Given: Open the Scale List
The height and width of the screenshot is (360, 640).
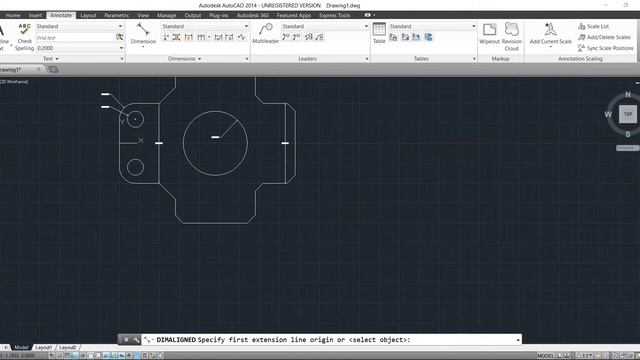Looking at the screenshot, I should coord(593,26).
